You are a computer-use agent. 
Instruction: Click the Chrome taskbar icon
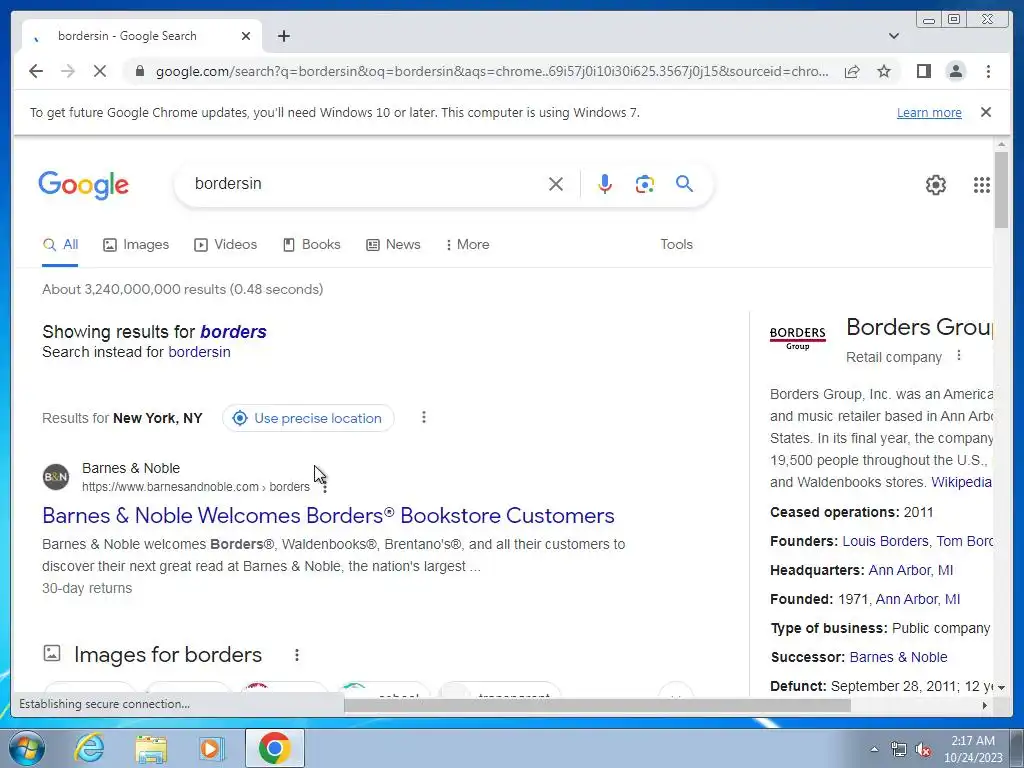tap(274, 748)
